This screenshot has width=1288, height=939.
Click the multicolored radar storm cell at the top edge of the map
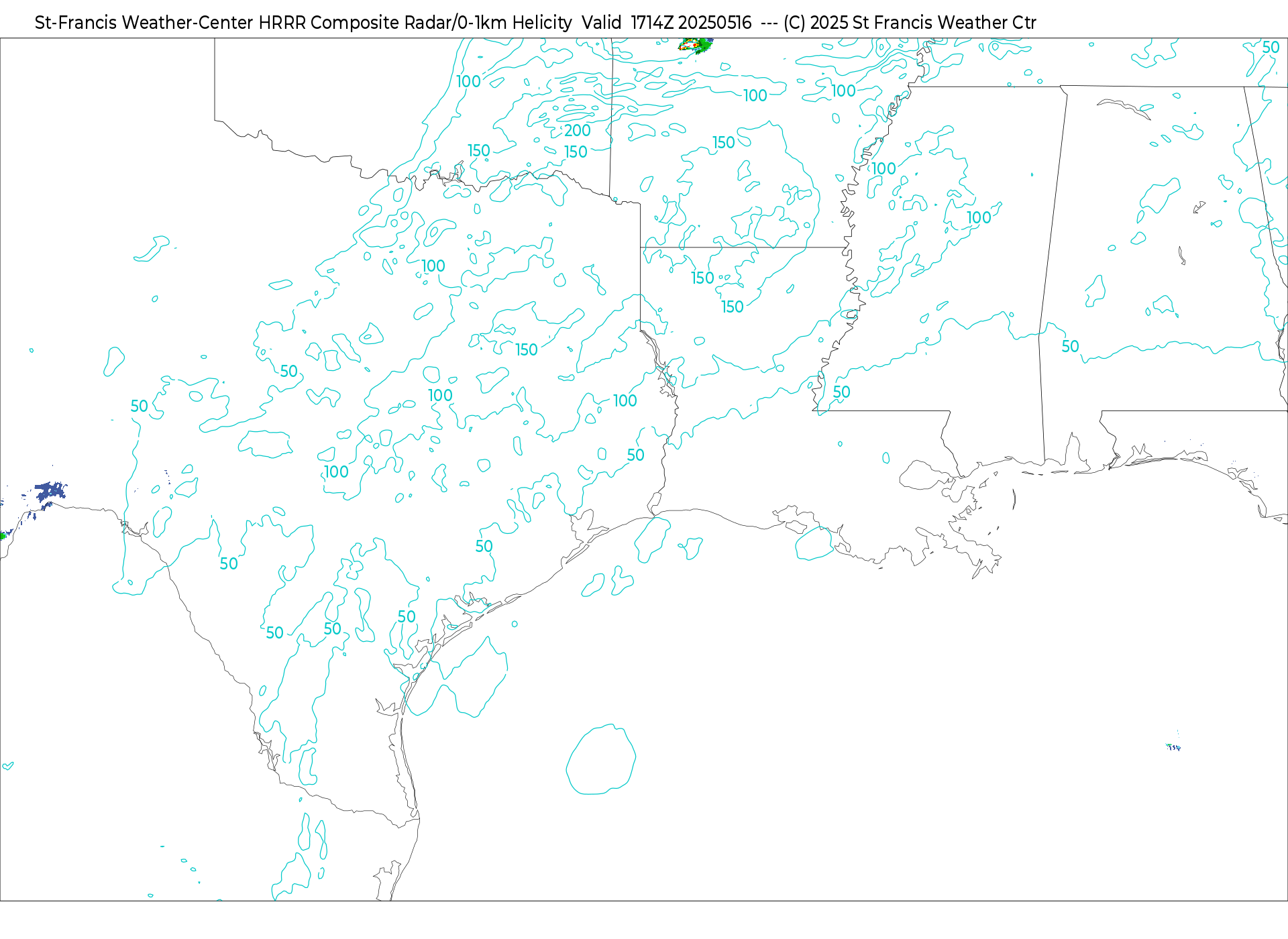click(696, 45)
